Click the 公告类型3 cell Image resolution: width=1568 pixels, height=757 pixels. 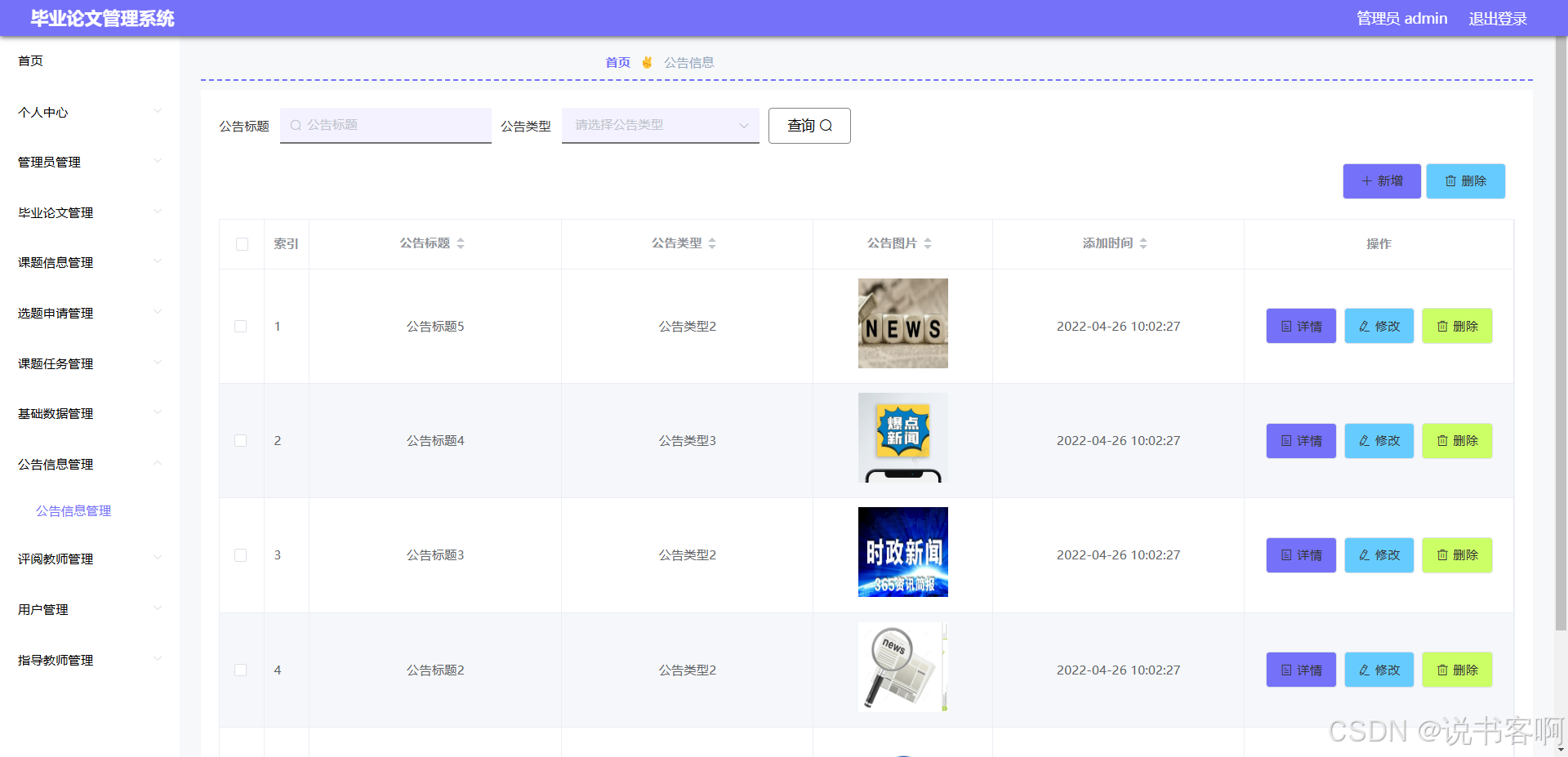(688, 441)
